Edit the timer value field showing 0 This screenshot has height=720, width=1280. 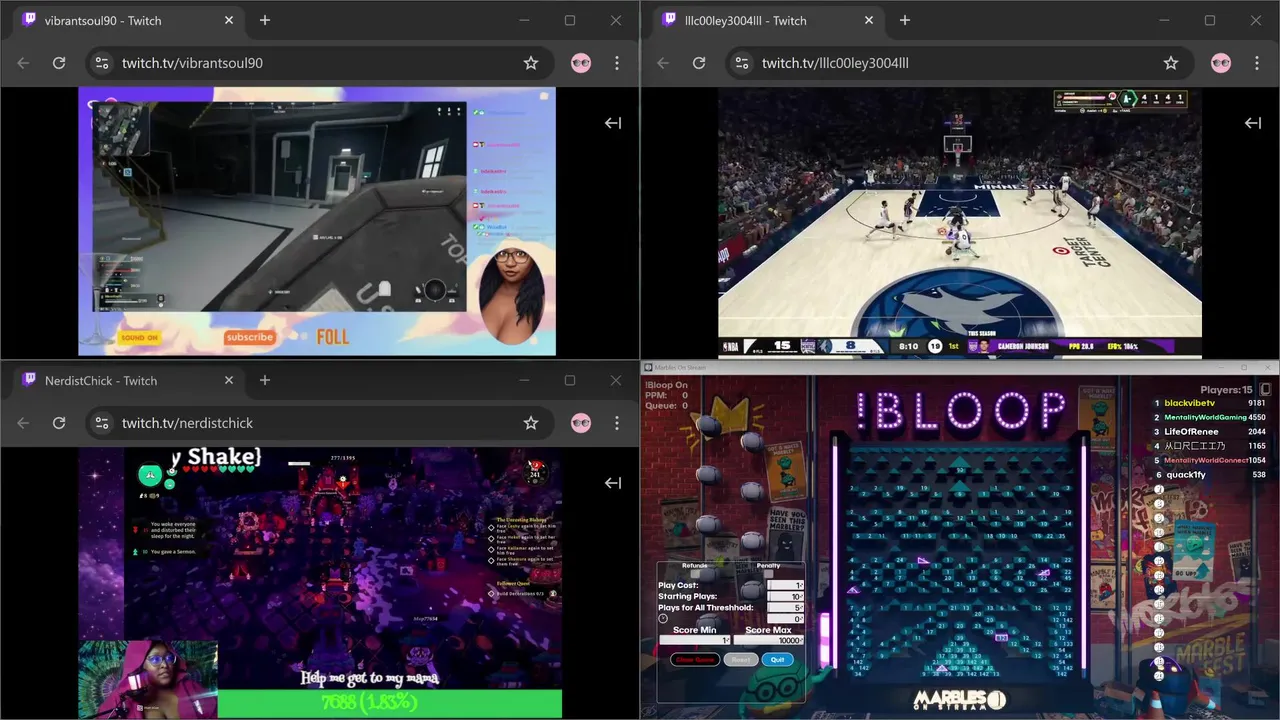pos(785,619)
